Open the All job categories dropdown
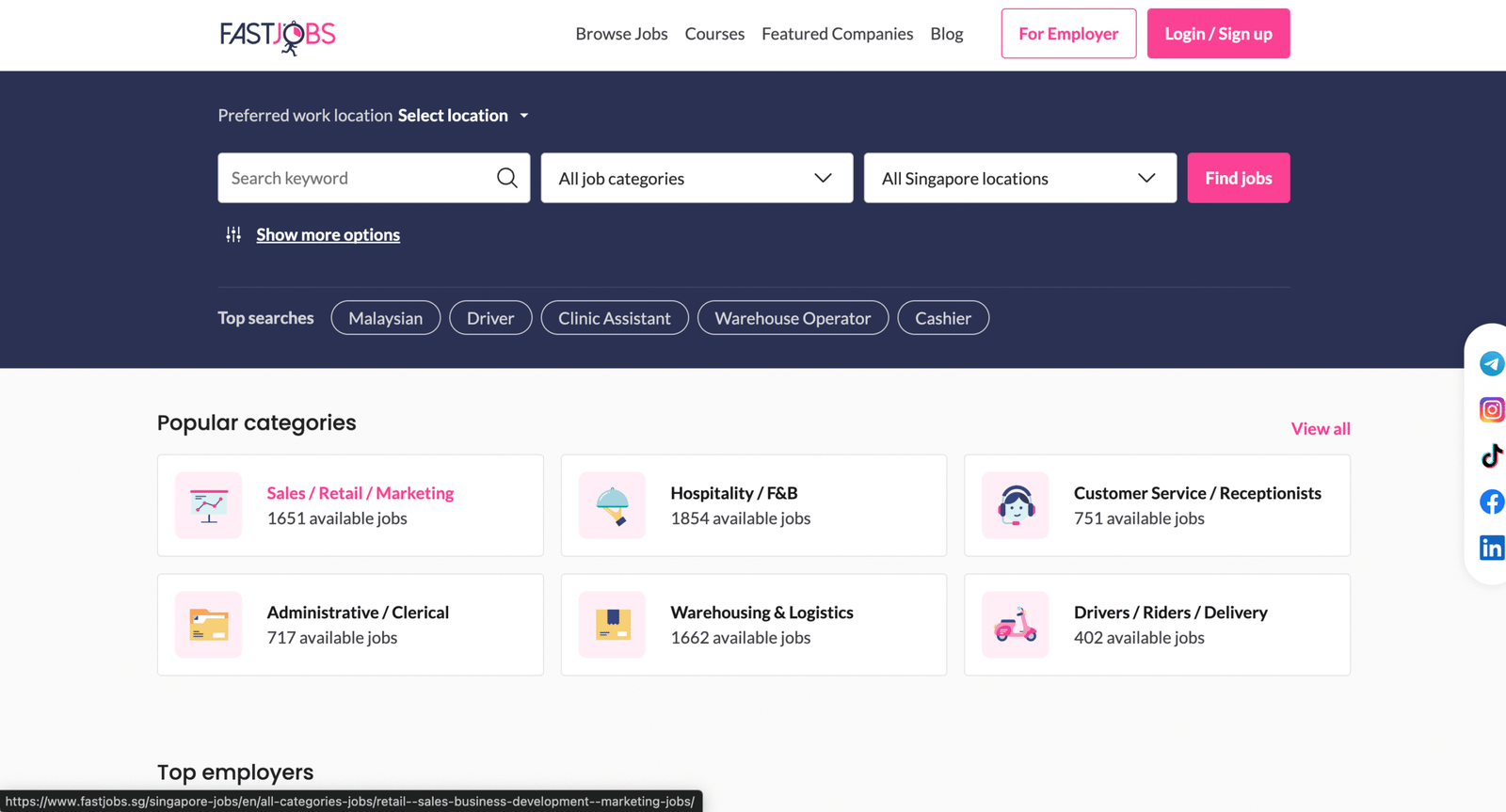The image size is (1506, 812). tap(697, 178)
